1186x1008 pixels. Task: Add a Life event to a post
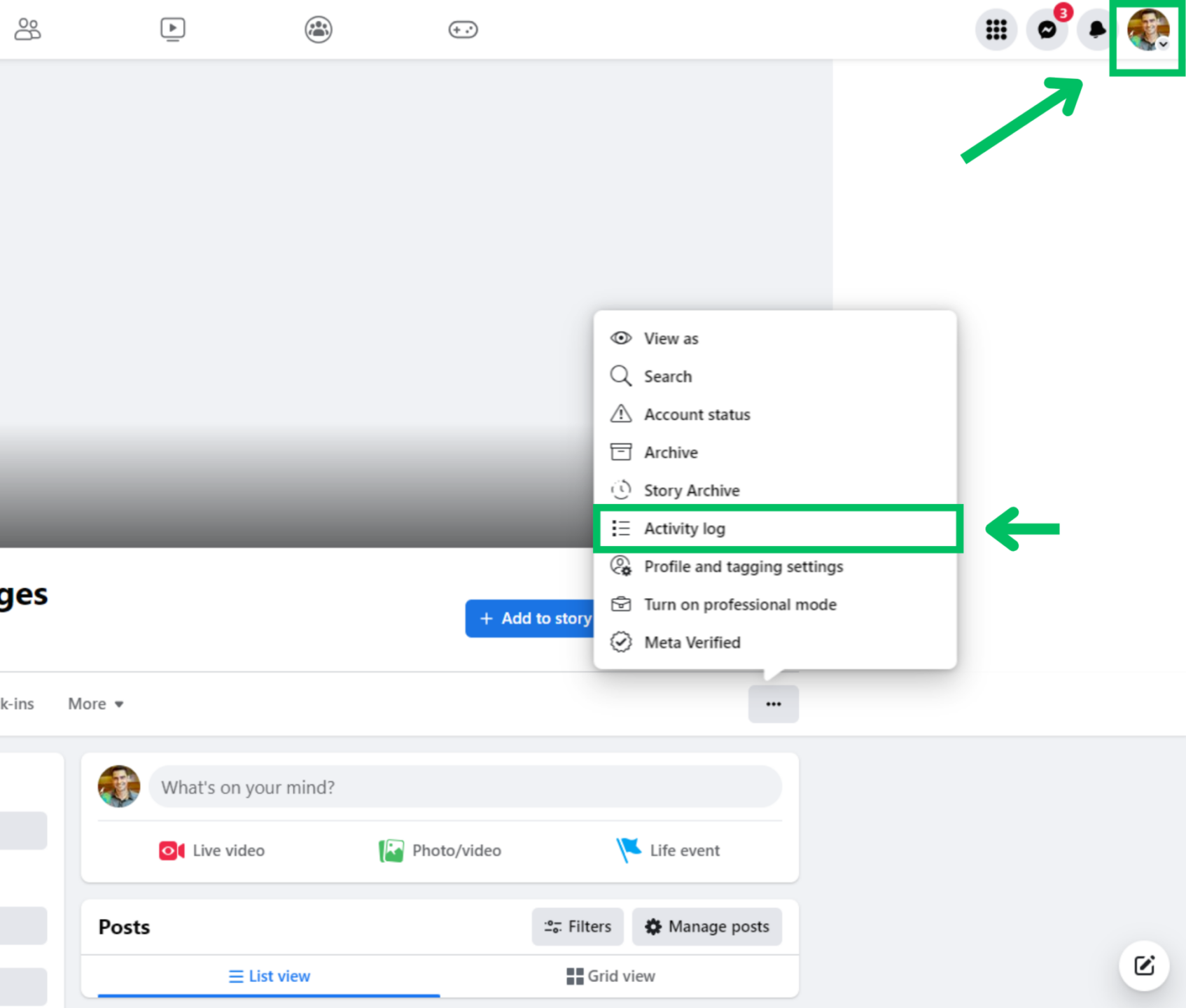[x=668, y=850]
